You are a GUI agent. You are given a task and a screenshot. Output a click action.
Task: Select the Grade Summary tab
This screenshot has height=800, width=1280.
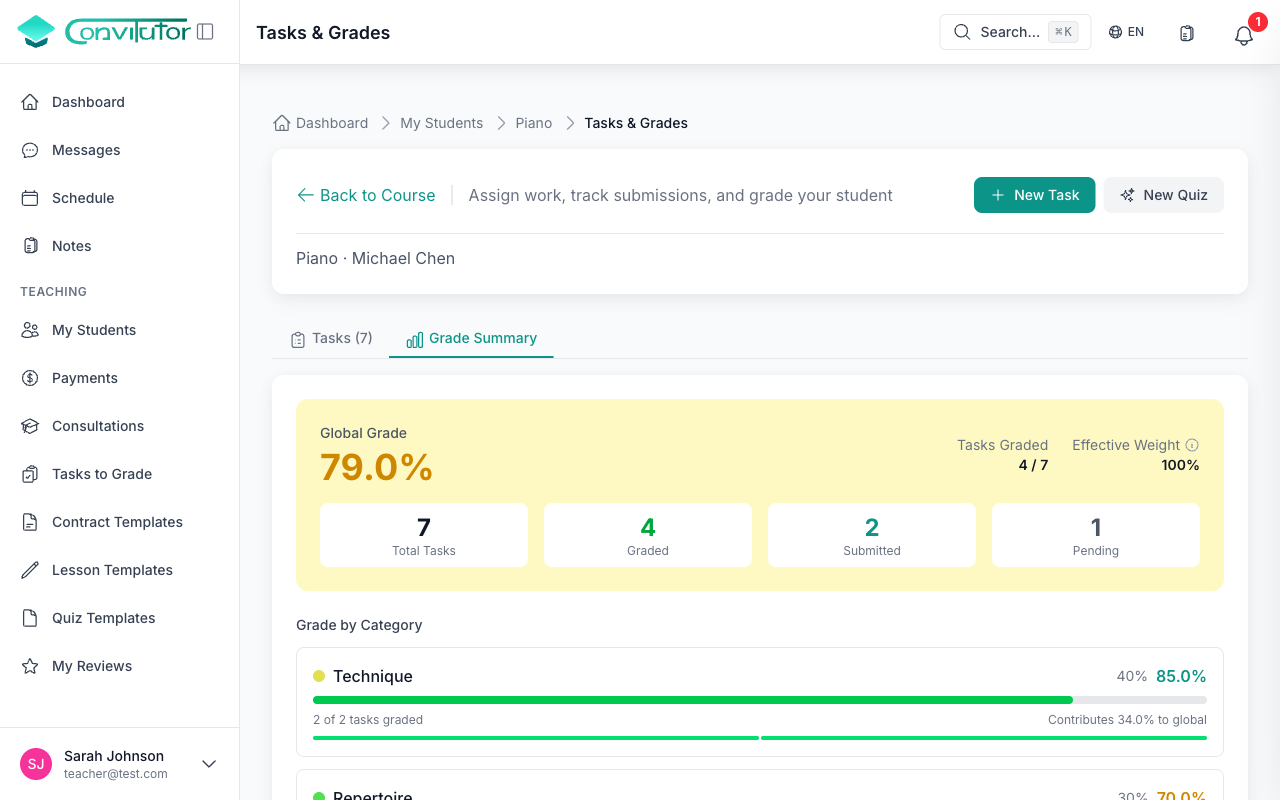pos(471,339)
